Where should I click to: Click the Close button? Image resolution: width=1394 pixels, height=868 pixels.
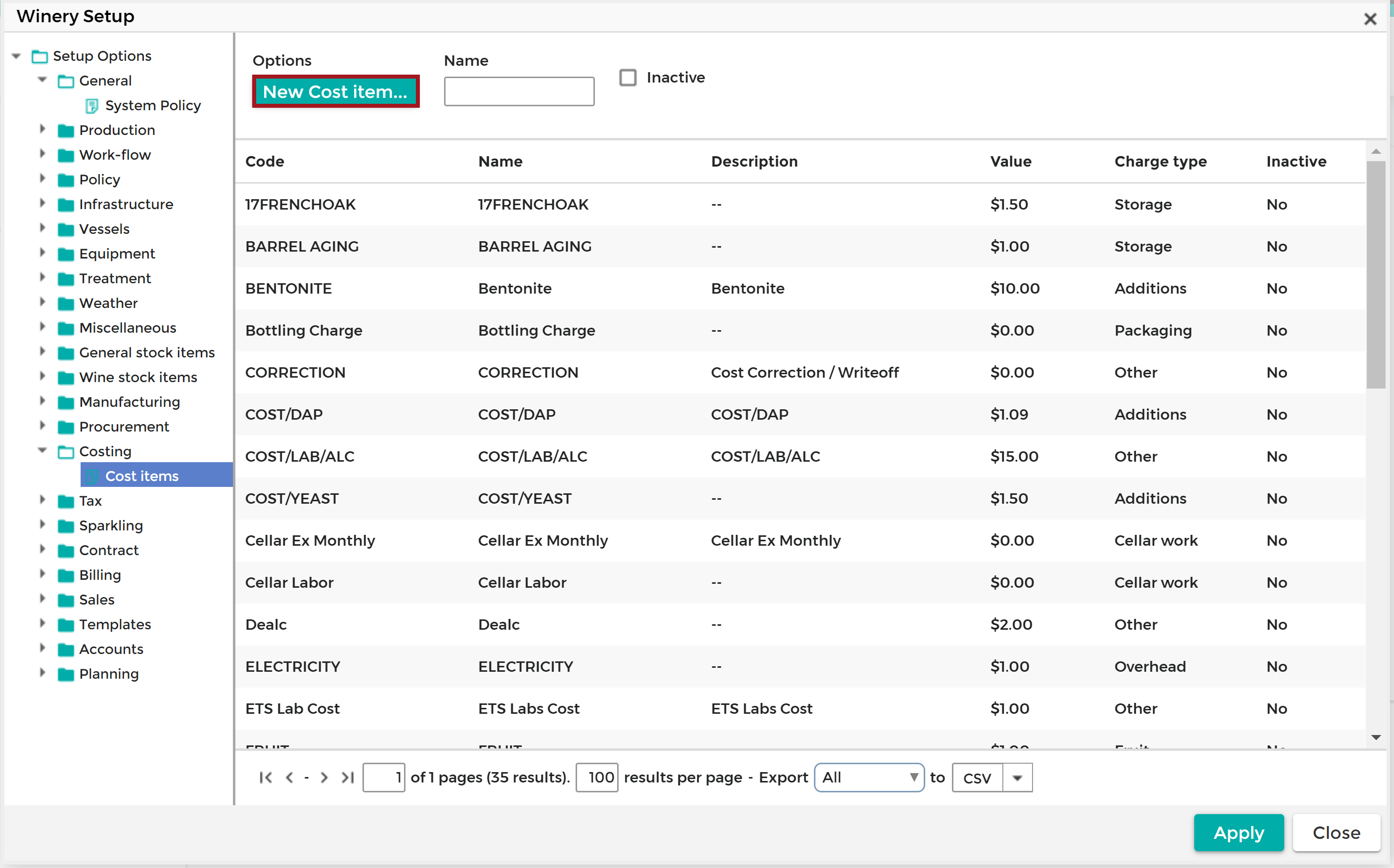coord(1336,832)
